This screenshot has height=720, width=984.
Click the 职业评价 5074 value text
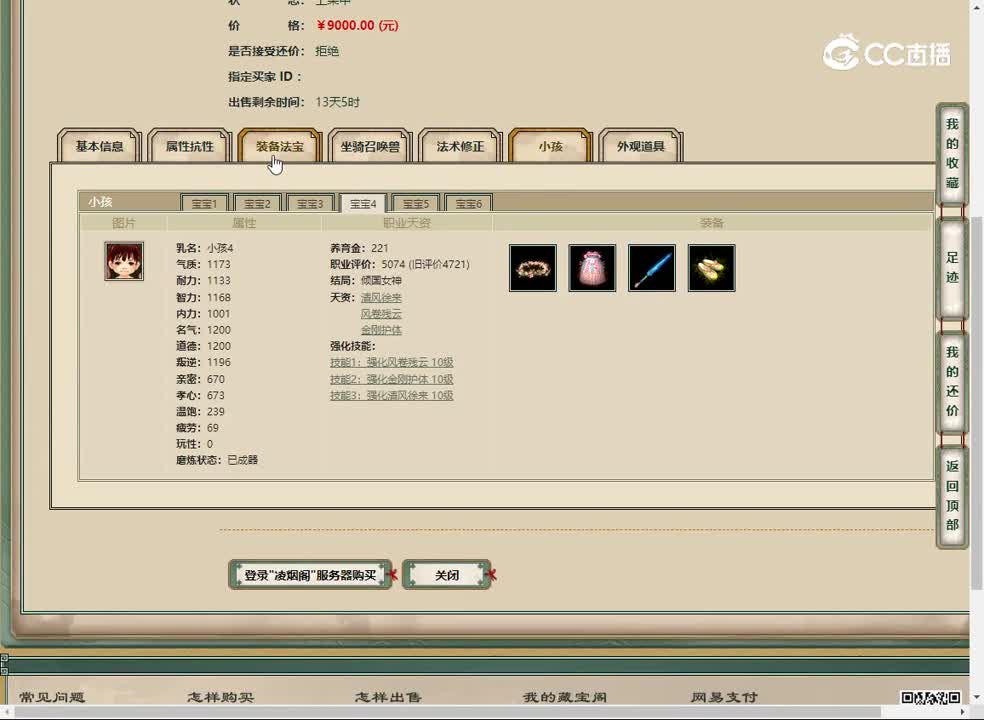point(400,264)
